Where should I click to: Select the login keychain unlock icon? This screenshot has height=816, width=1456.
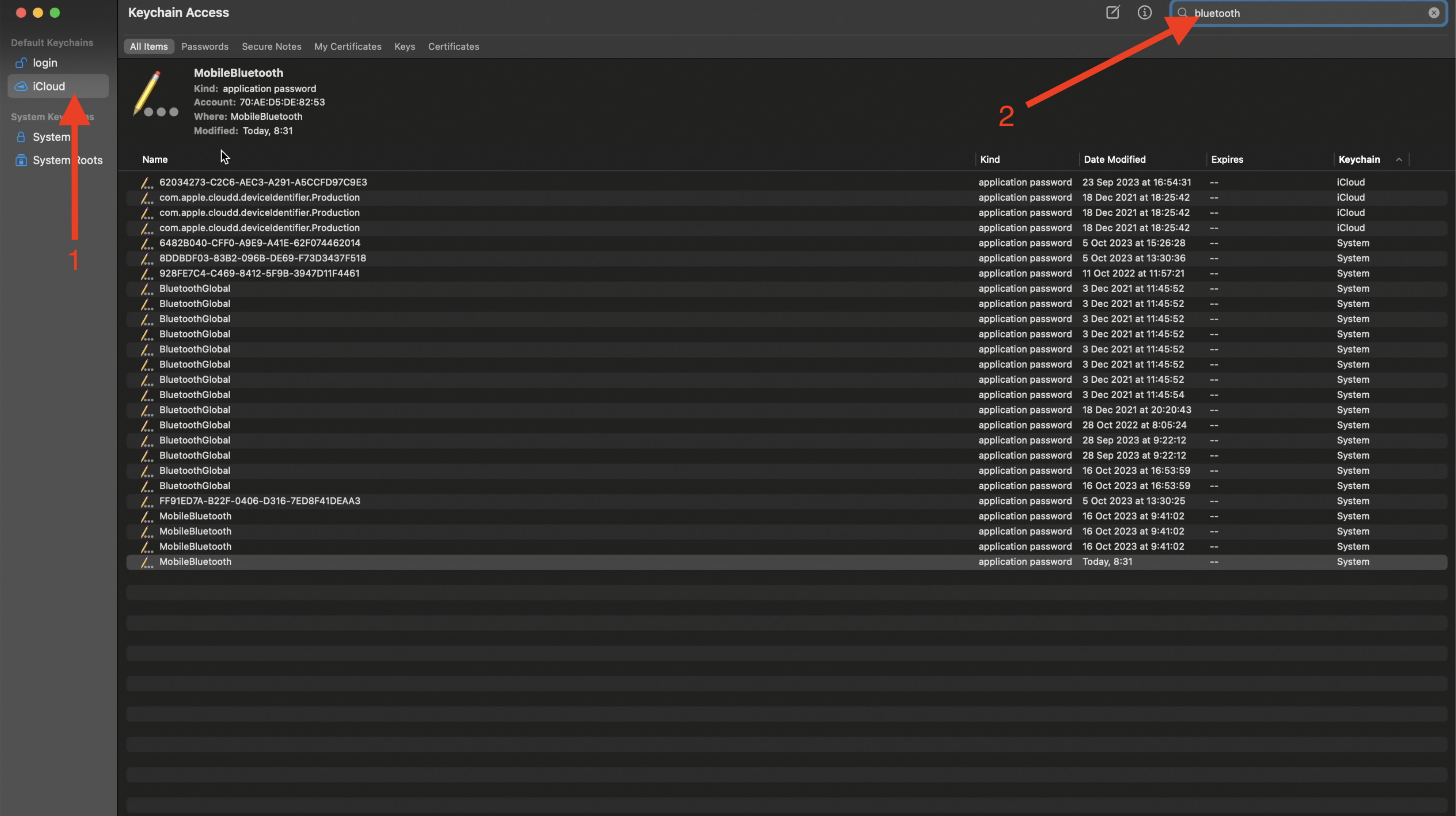click(21, 63)
